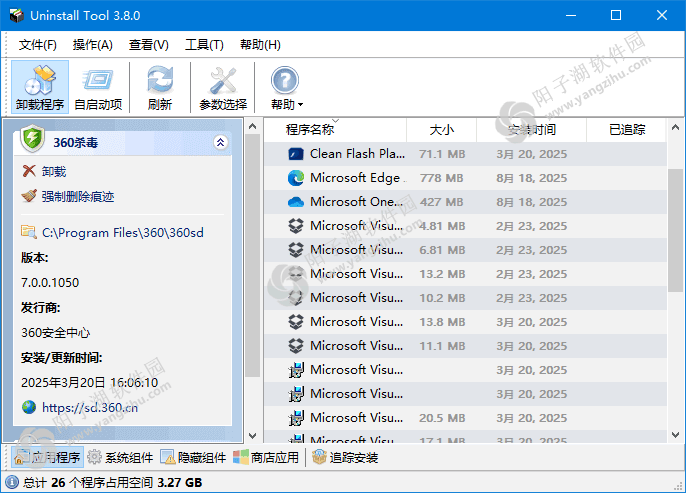Click the Microsoft OneDrive cloud icon
The width and height of the screenshot is (686, 493).
coord(296,202)
